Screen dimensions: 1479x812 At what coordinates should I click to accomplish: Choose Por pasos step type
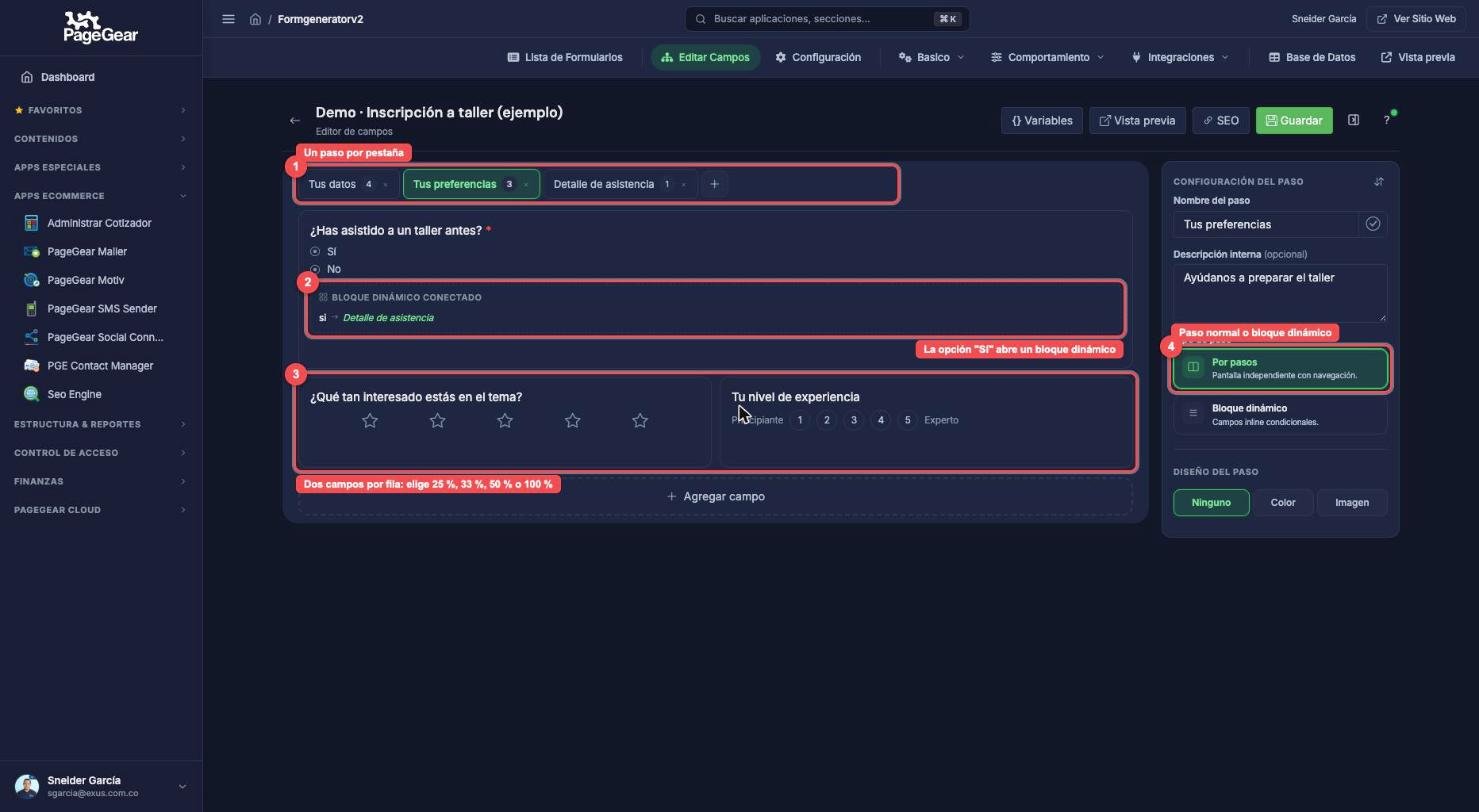point(1280,368)
